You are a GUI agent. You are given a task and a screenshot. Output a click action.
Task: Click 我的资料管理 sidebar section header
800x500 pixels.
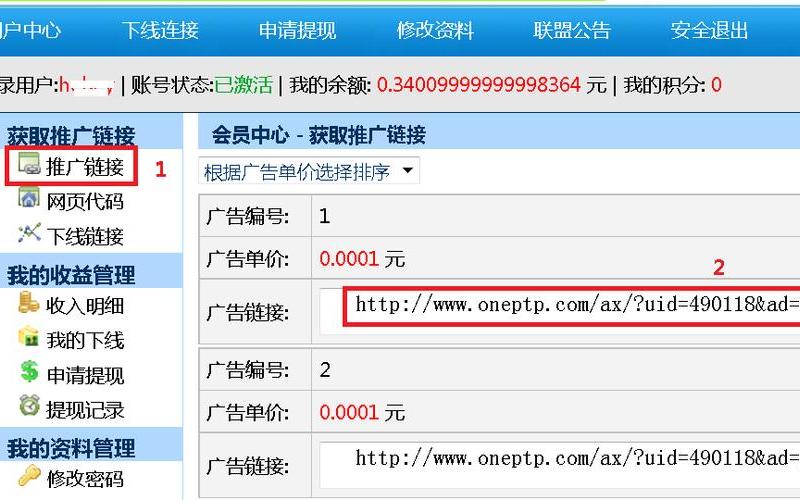point(71,448)
